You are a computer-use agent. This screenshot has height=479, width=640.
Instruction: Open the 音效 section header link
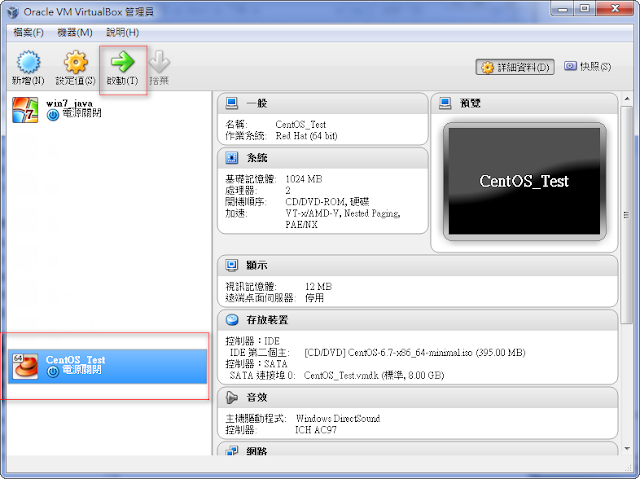[257, 398]
